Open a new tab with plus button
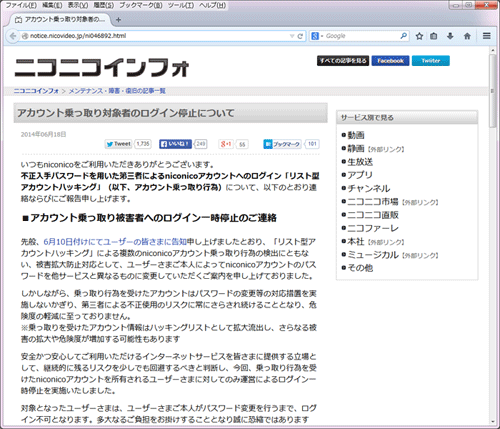Image resolution: width=500 pixels, height=429 pixels. (x=118, y=20)
